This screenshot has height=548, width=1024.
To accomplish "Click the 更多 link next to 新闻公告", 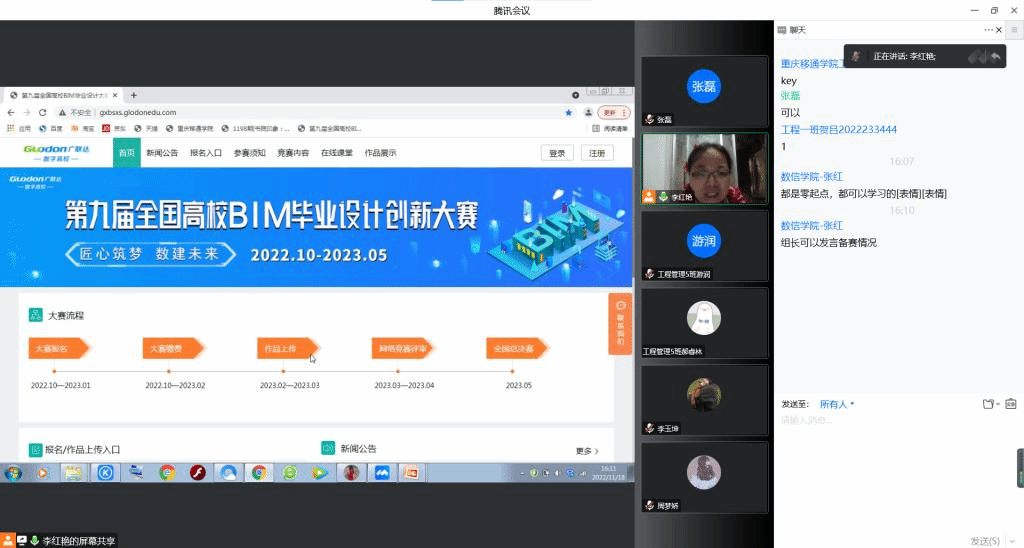I will (x=586, y=451).
